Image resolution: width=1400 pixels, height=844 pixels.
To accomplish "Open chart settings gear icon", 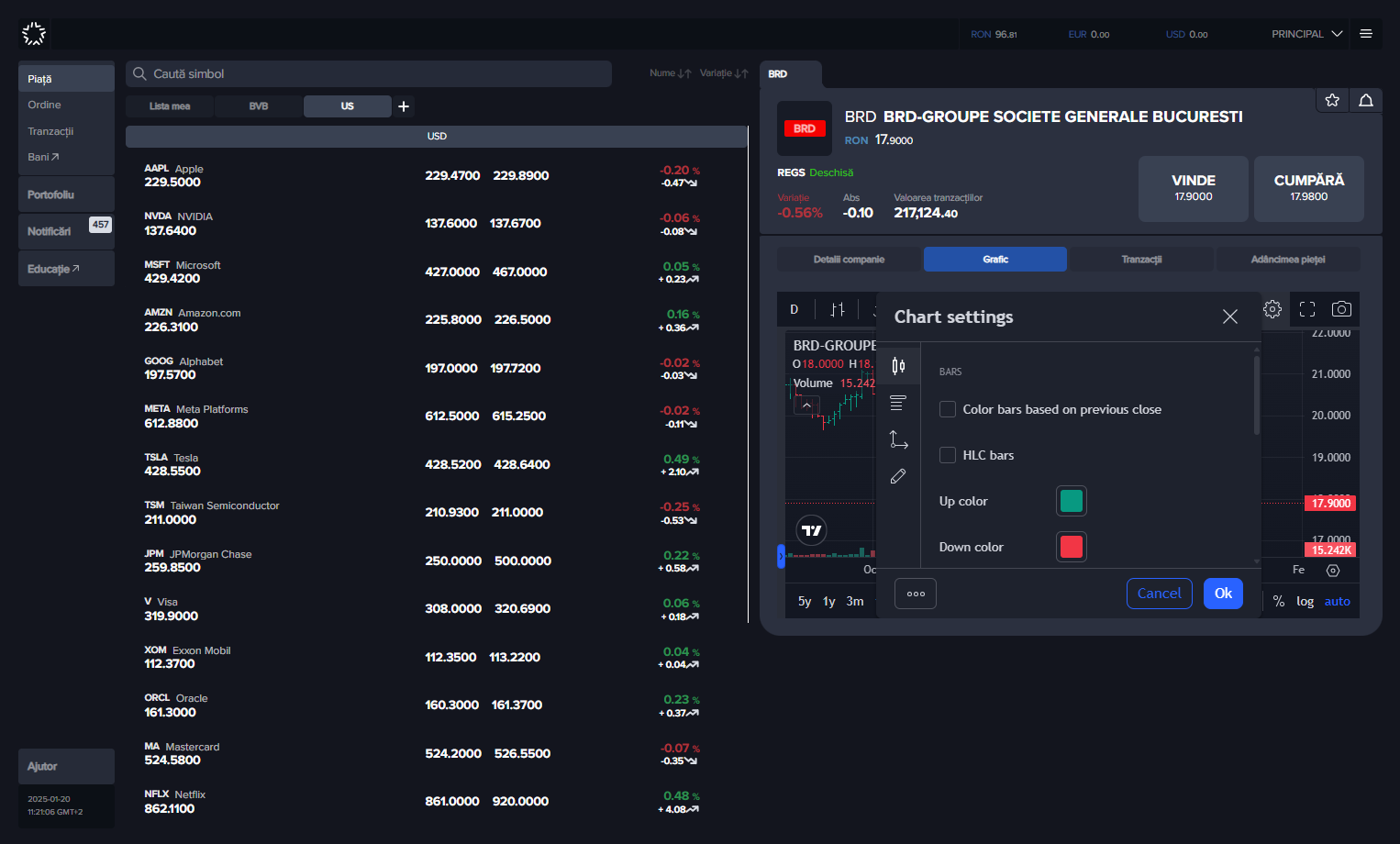I will (1272, 309).
